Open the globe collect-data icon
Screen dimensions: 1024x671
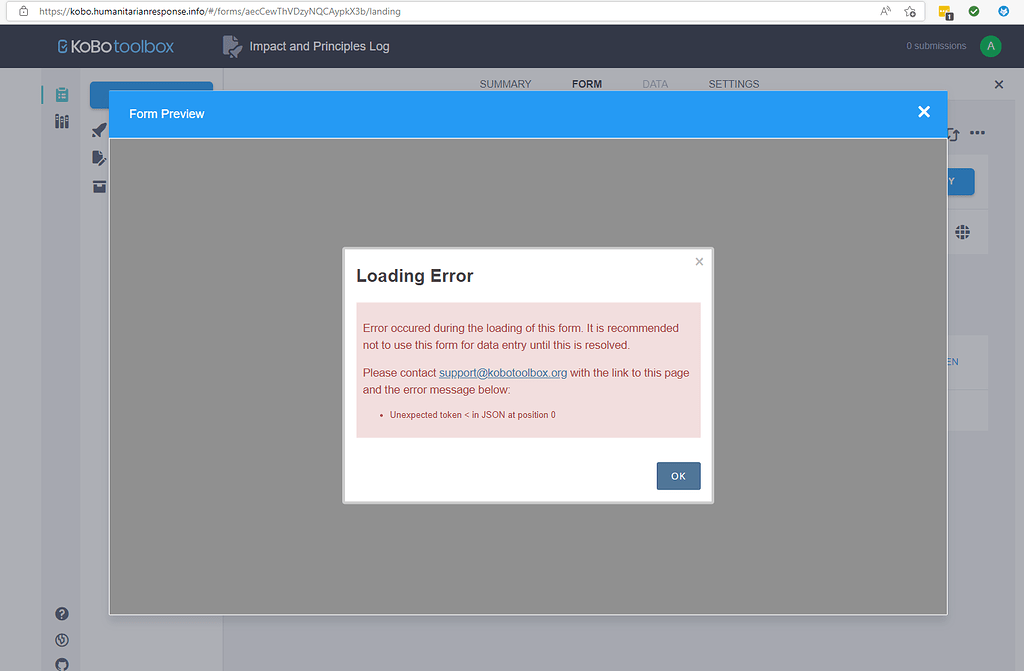962,231
